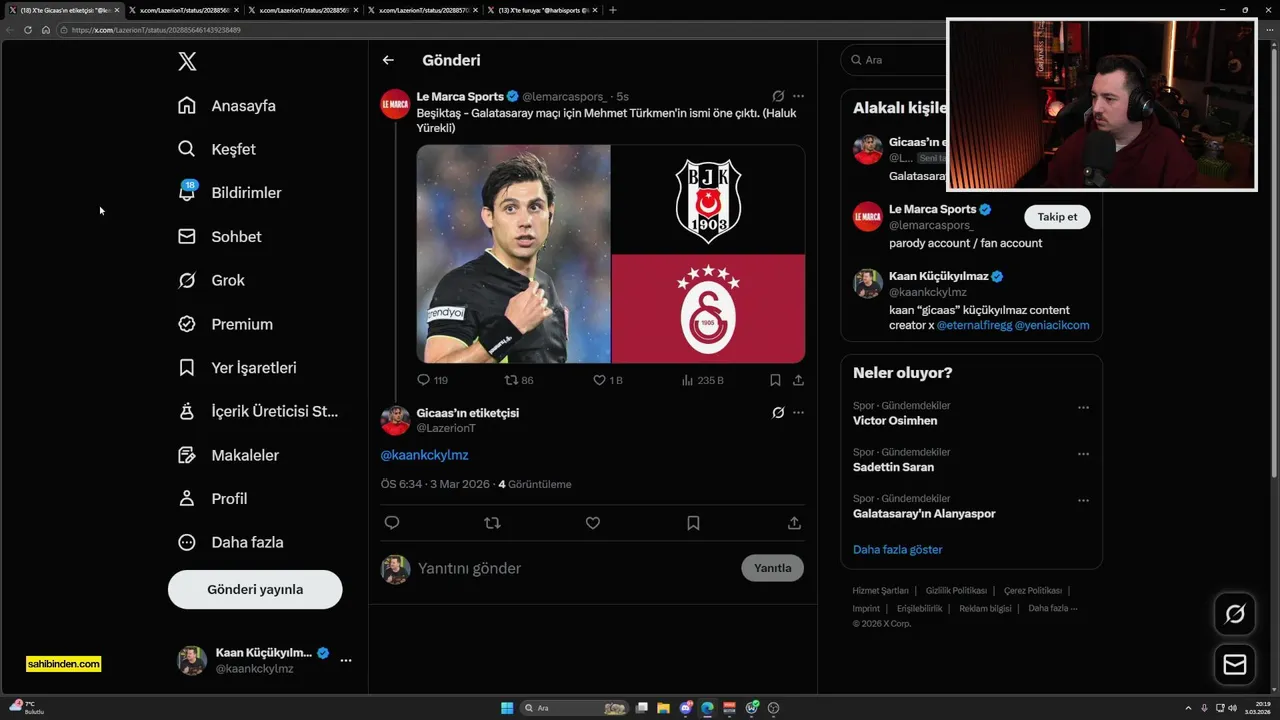Like the LazerionT post
This screenshot has height=720, width=1280.
593,523
